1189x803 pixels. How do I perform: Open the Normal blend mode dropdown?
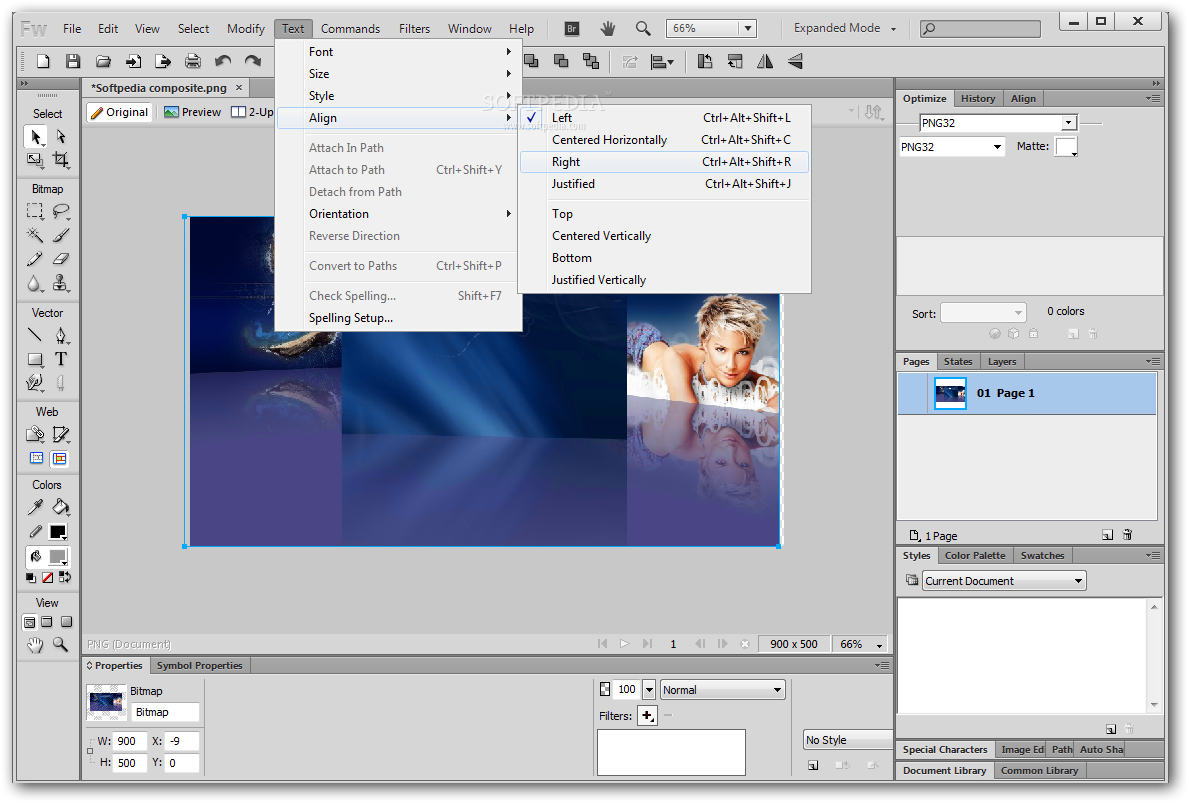pyautogui.click(x=722, y=690)
